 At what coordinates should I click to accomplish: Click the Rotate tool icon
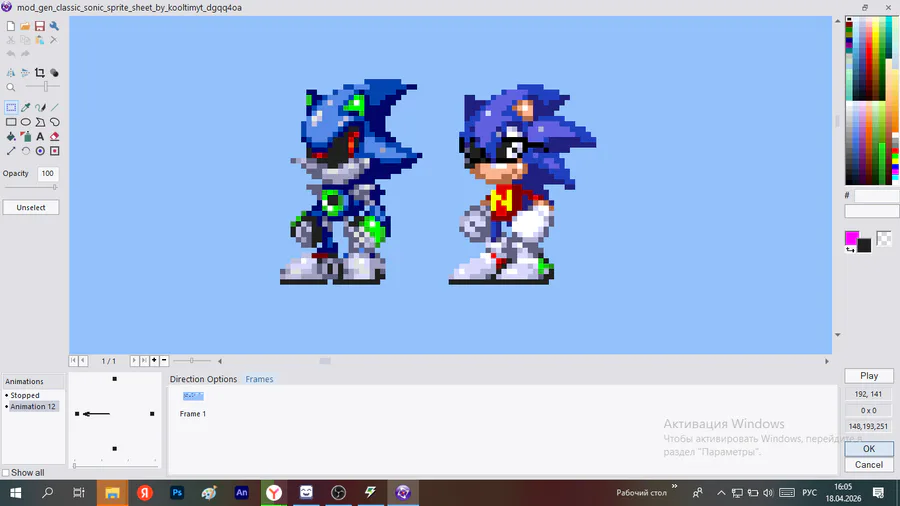(25, 151)
